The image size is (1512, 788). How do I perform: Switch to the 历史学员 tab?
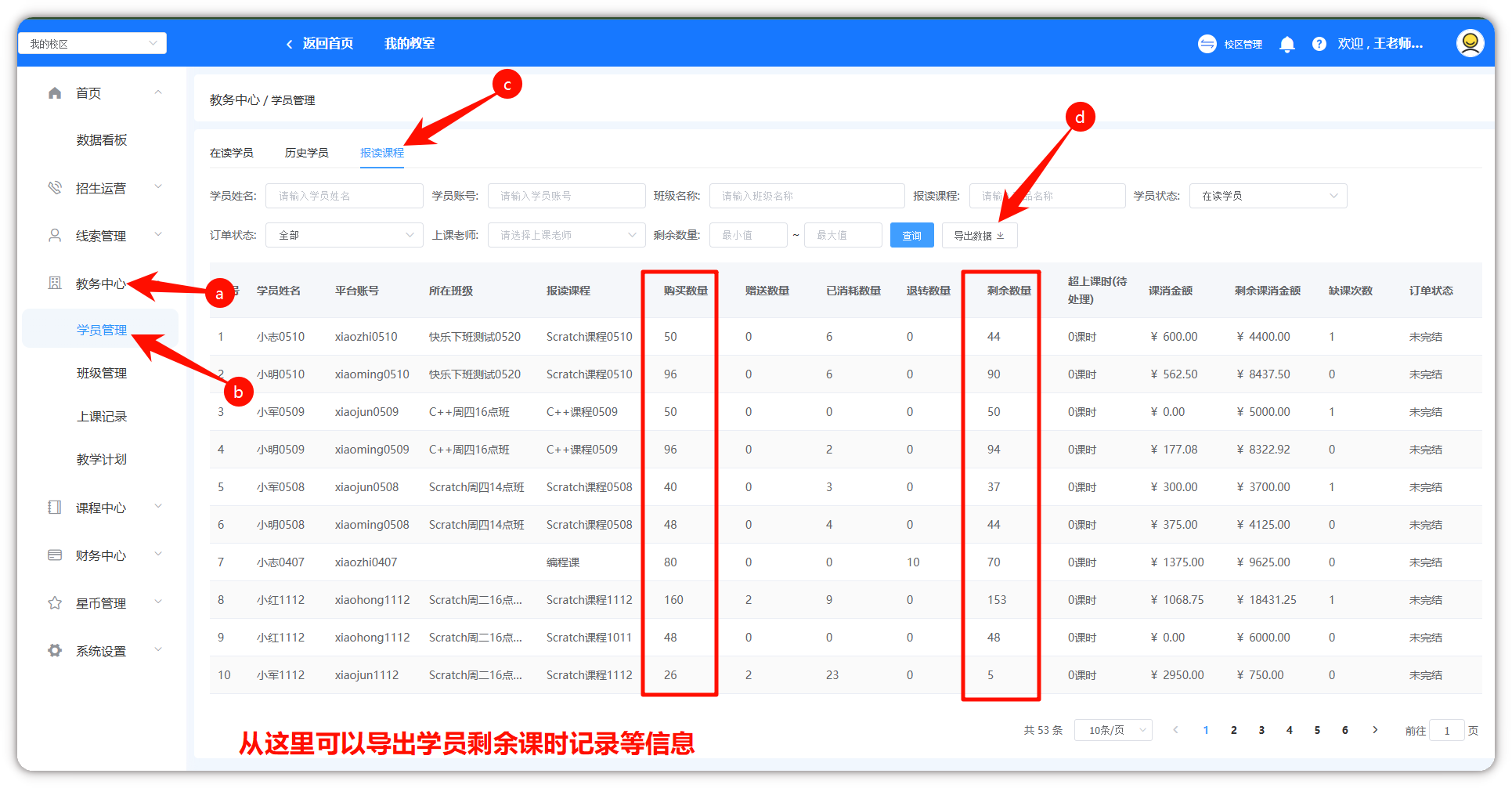click(306, 153)
